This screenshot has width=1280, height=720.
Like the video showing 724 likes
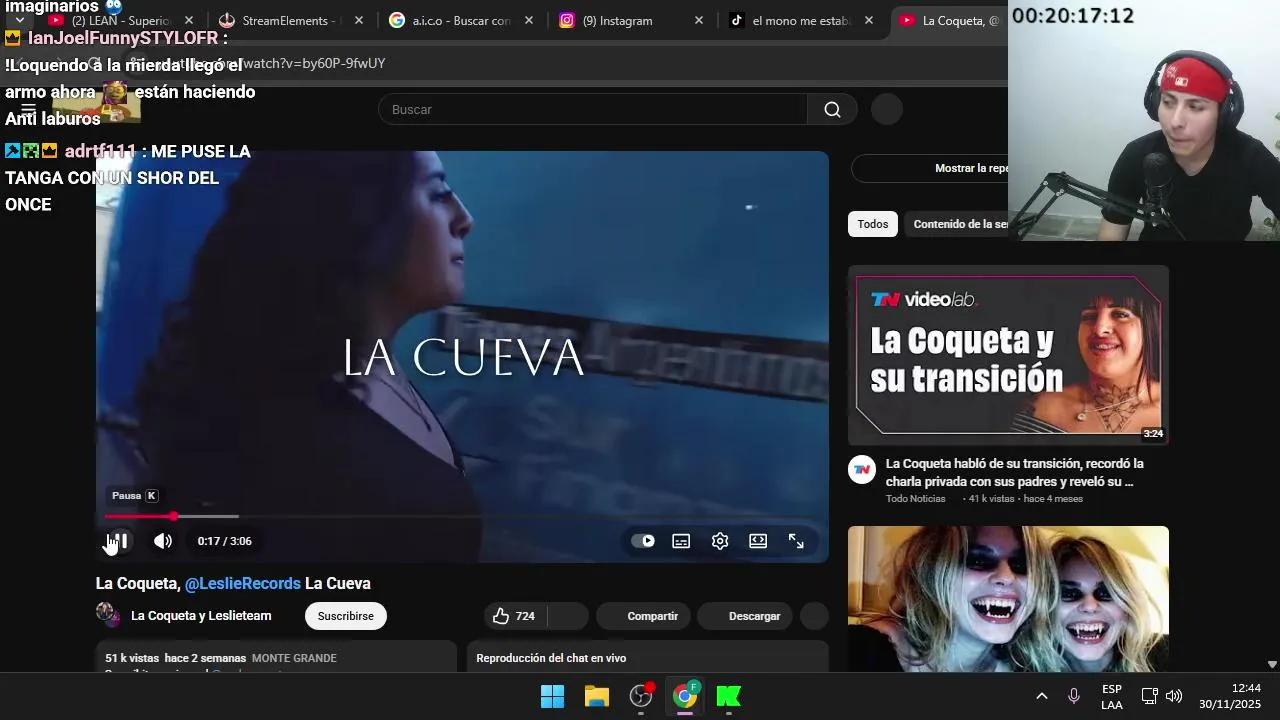(516, 616)
